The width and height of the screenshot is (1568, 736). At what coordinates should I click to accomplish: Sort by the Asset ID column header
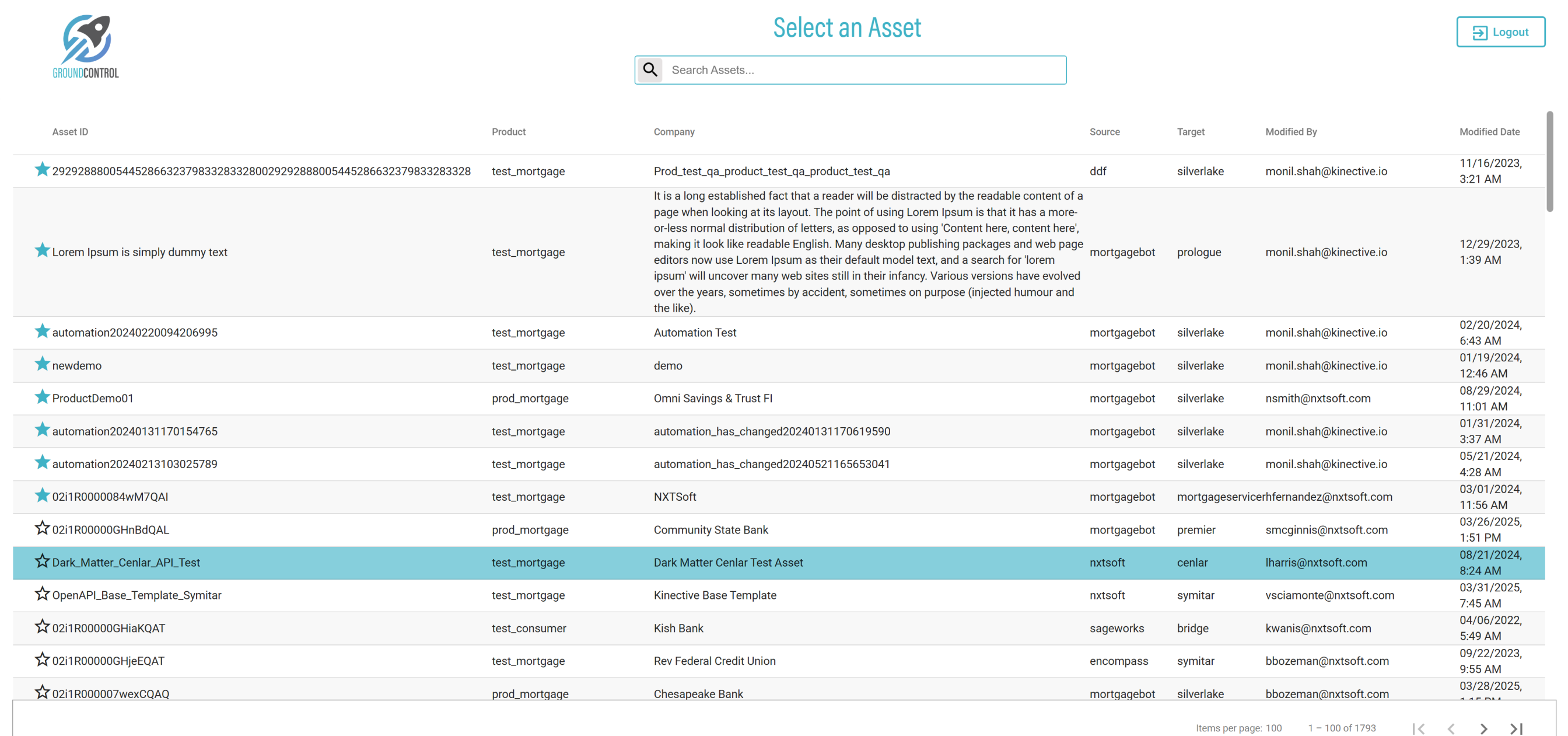click(x=70, y=131)
